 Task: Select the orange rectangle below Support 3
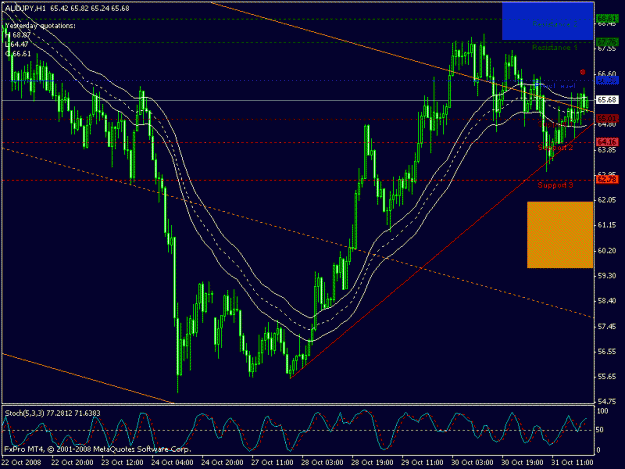pos(560,235)
